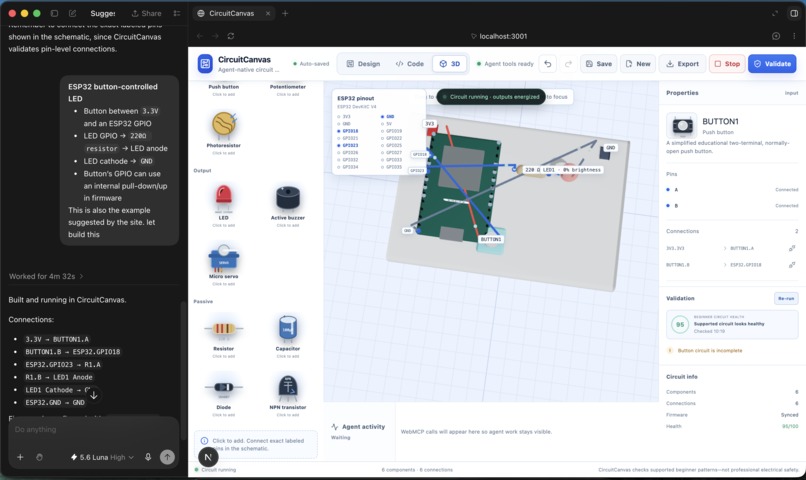Stop the running circuit

click(727, 64)
